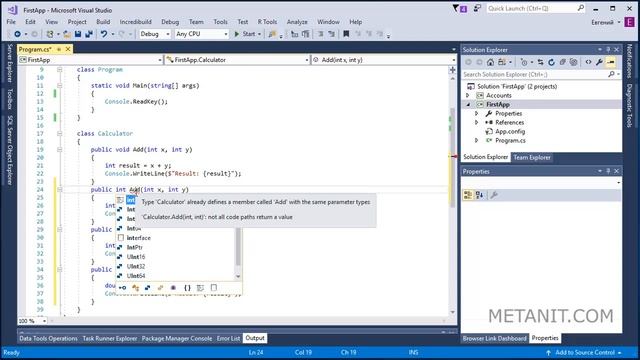
Task: Open the Add(int x, int y) member dropdown
Action: 384,60
